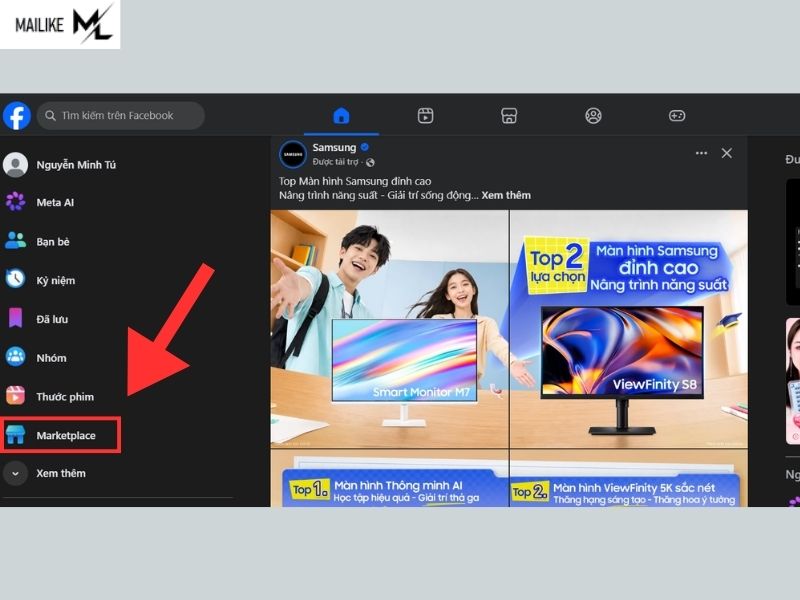Open the Thước phim reels icon in sidebar
The height and width of the screenshot is (600, 800).
click(15, 396)
